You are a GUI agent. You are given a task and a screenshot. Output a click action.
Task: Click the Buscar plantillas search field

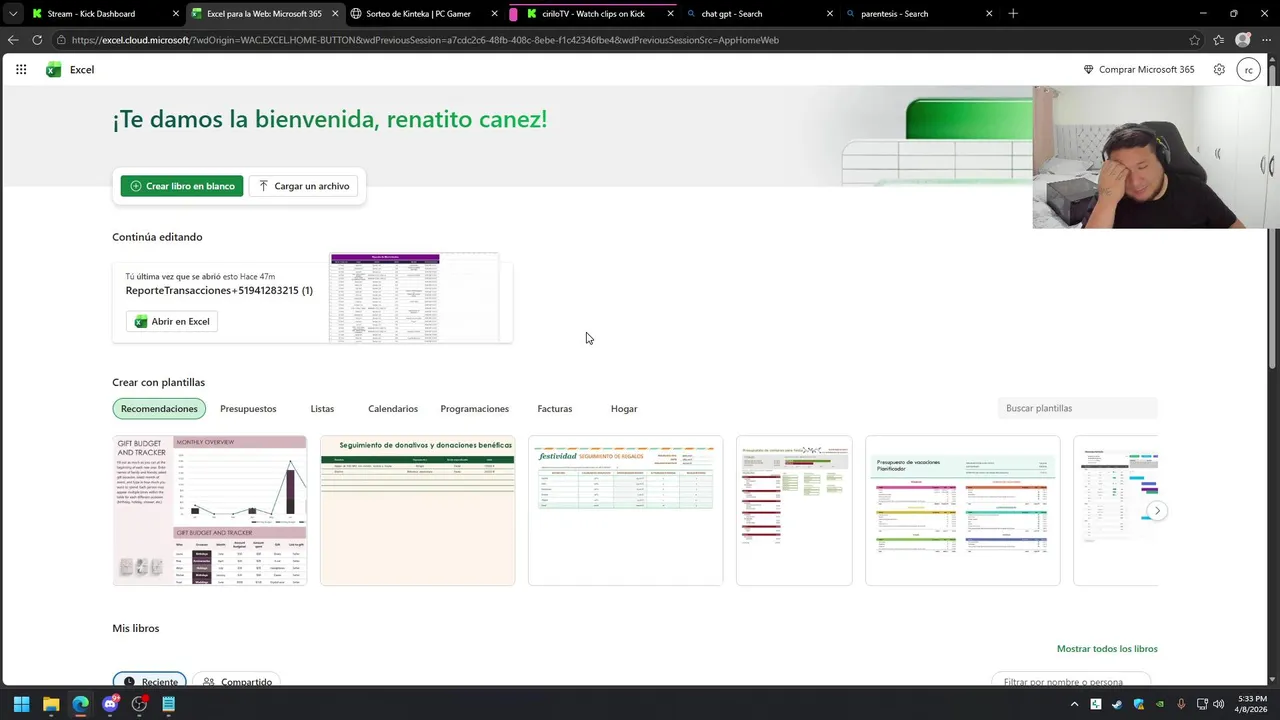(1077, 408)
